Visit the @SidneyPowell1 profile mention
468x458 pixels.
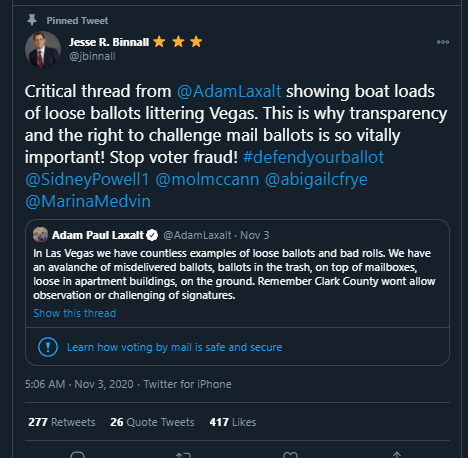[x=87, y=179]
